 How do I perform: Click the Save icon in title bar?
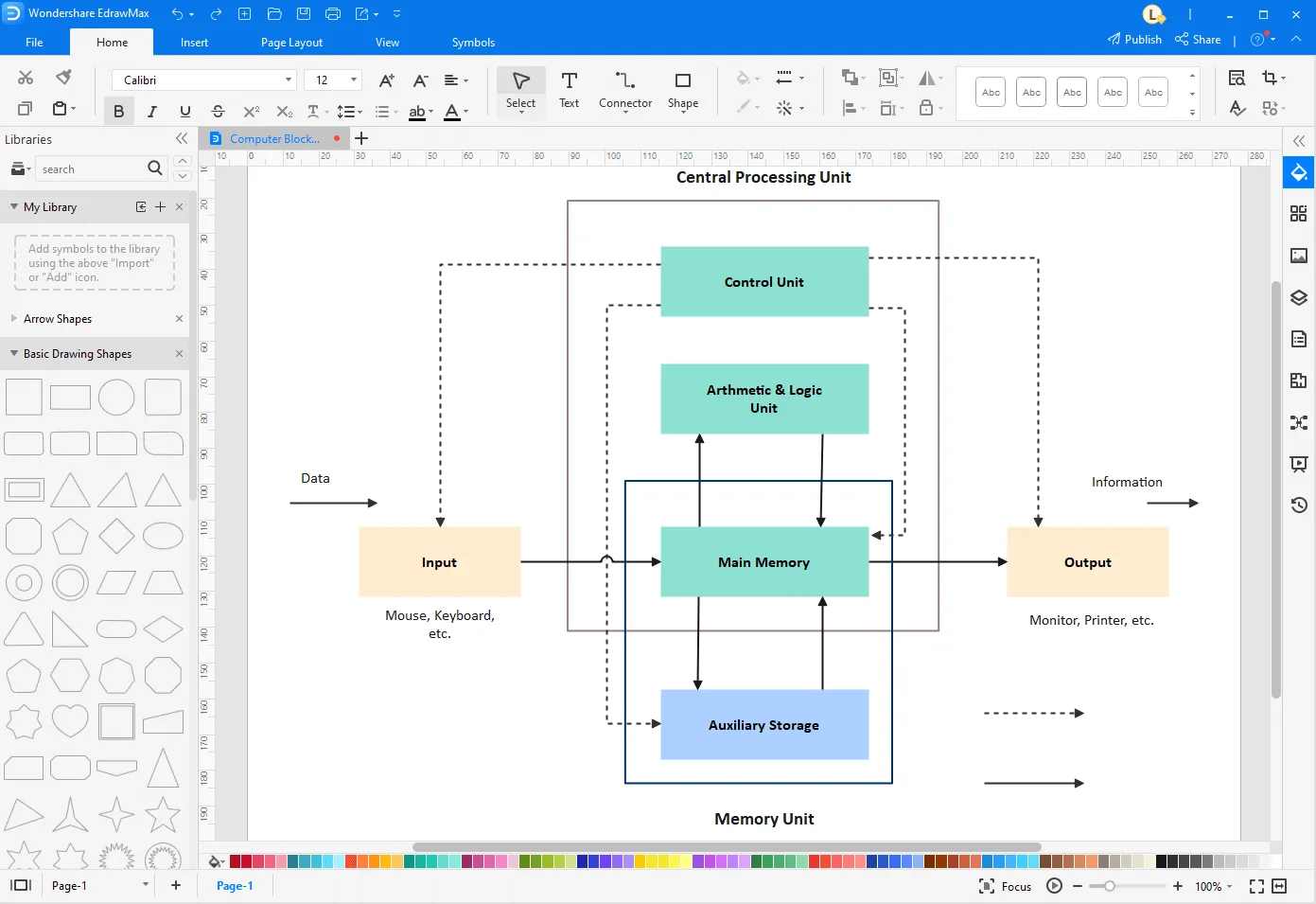(304, 14)
